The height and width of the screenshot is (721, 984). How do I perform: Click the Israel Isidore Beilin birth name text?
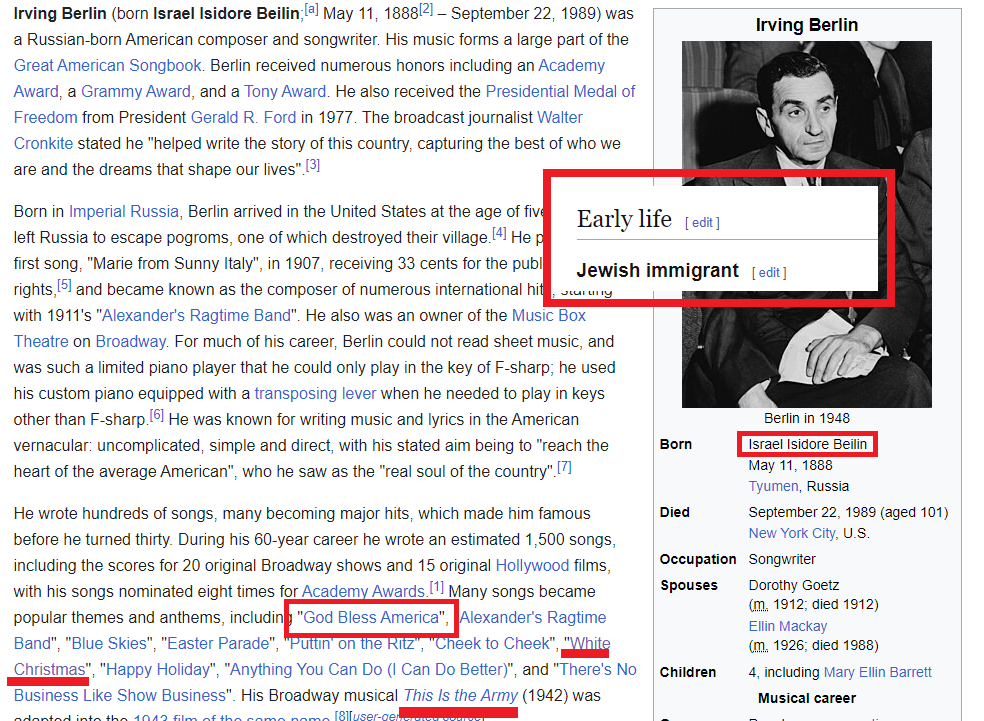[807, 444]
